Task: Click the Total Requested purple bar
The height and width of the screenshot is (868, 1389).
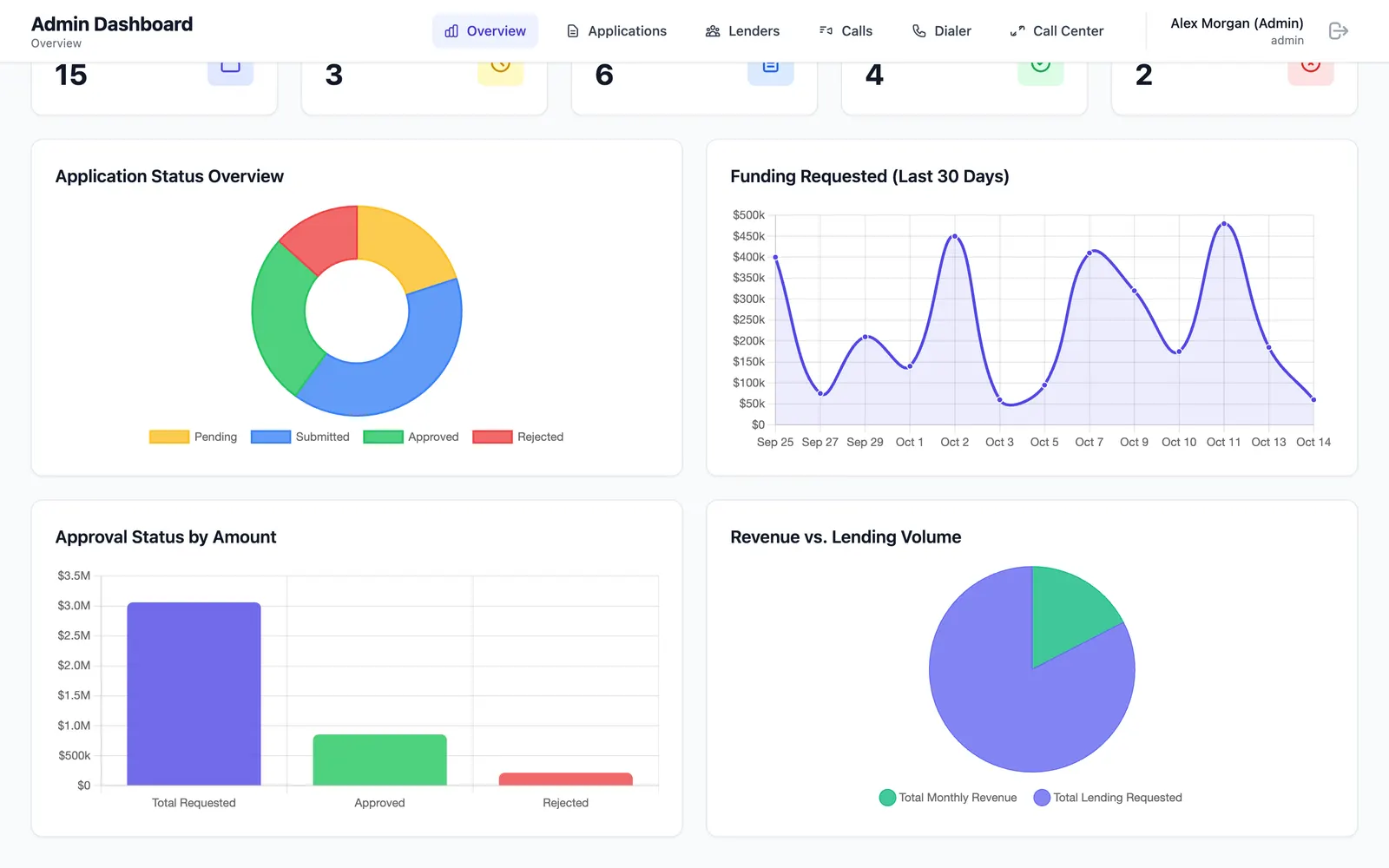Action: [194, 694]
